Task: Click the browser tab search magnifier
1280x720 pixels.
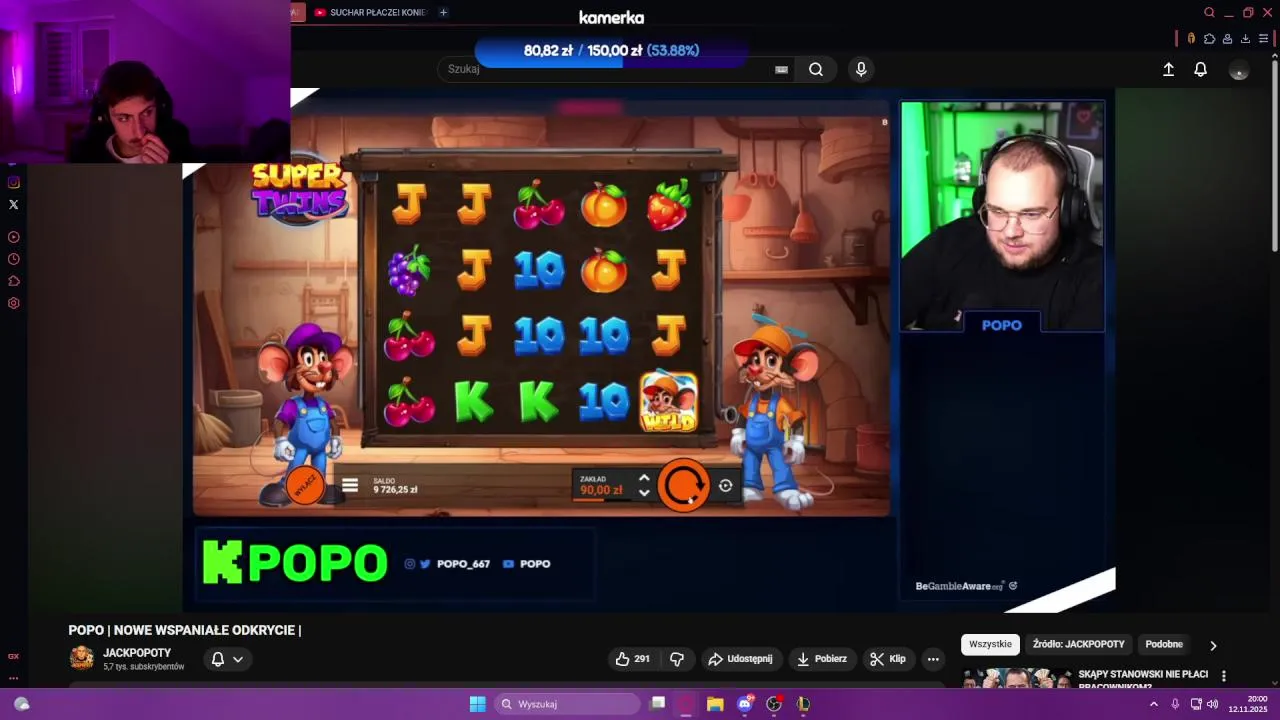Action: (x=1209, y=13)
